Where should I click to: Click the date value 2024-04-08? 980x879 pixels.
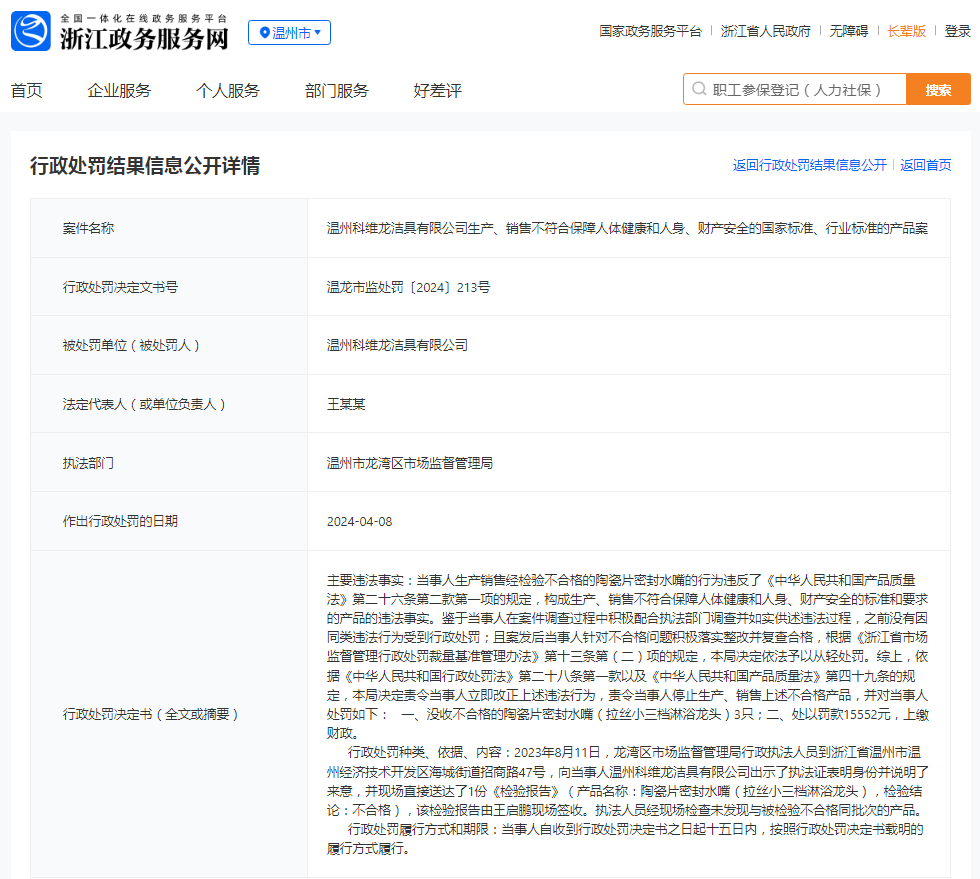pyautogui.click(x=359, y=521)
